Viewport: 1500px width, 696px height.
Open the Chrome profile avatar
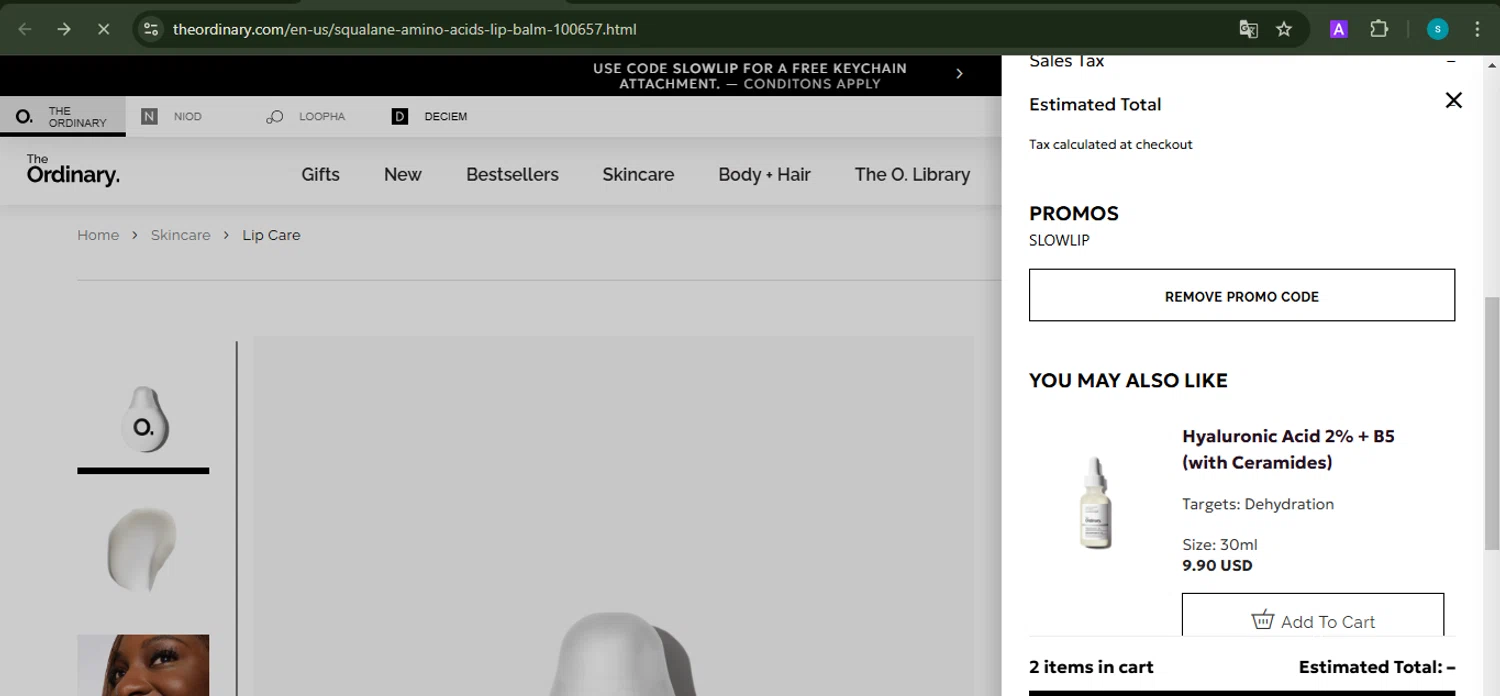(x=1437, y=29)
